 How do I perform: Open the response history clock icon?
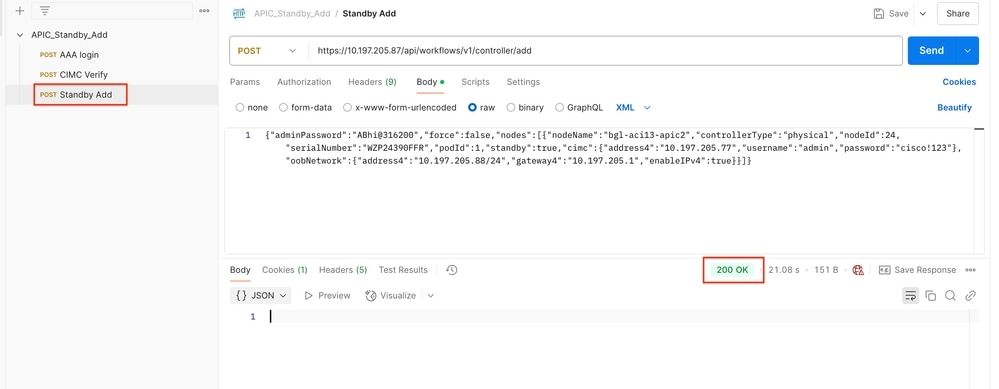pyautogui.click(x=452, y=270)
